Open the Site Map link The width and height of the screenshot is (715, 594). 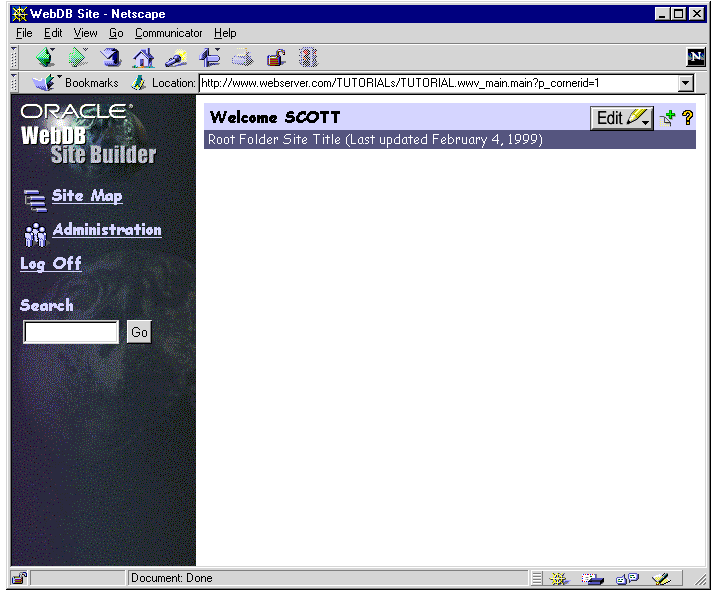tap(86, 196)
